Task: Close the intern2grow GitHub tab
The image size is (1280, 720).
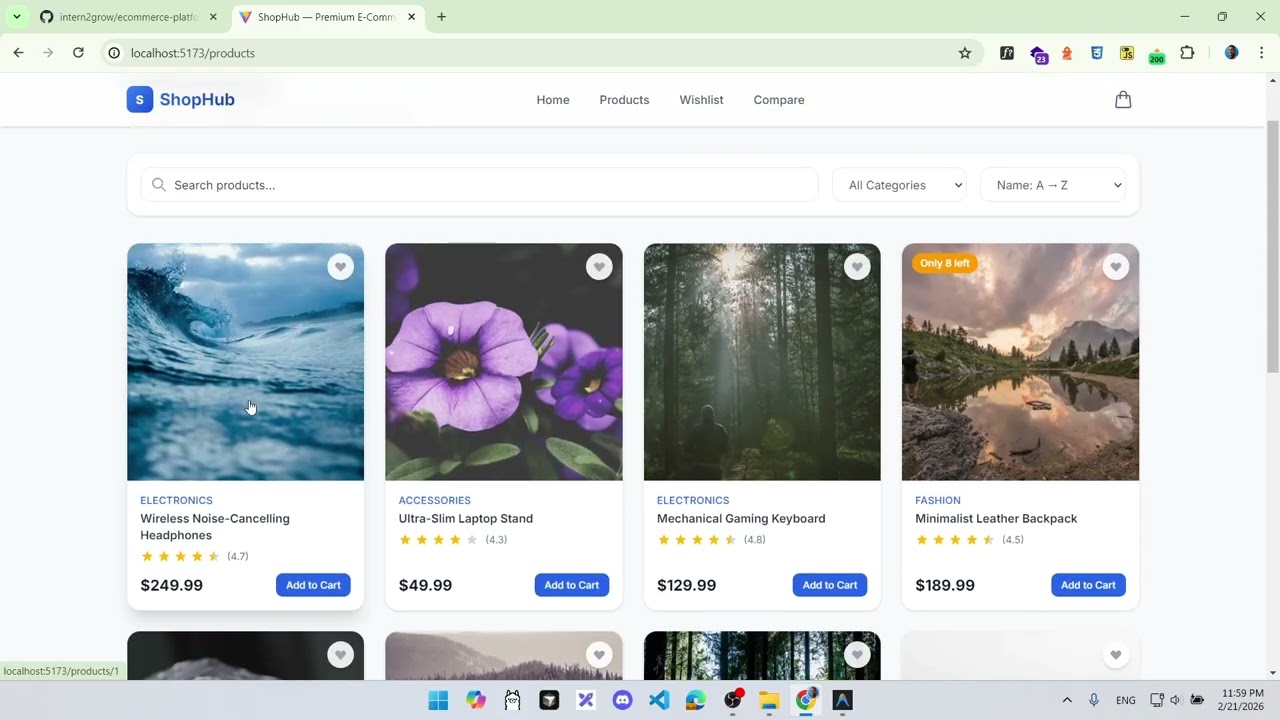Action: [213, 17]
